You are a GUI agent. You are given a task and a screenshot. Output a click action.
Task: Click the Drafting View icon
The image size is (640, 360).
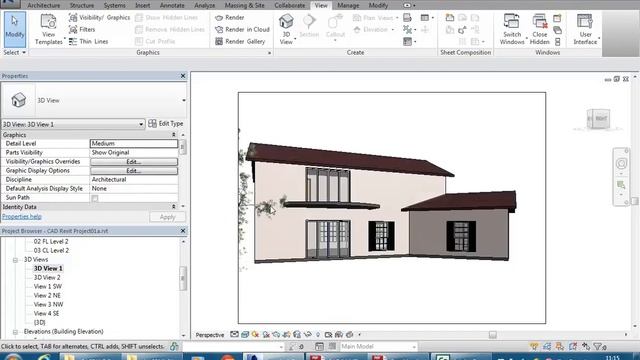tap(407, 18)
